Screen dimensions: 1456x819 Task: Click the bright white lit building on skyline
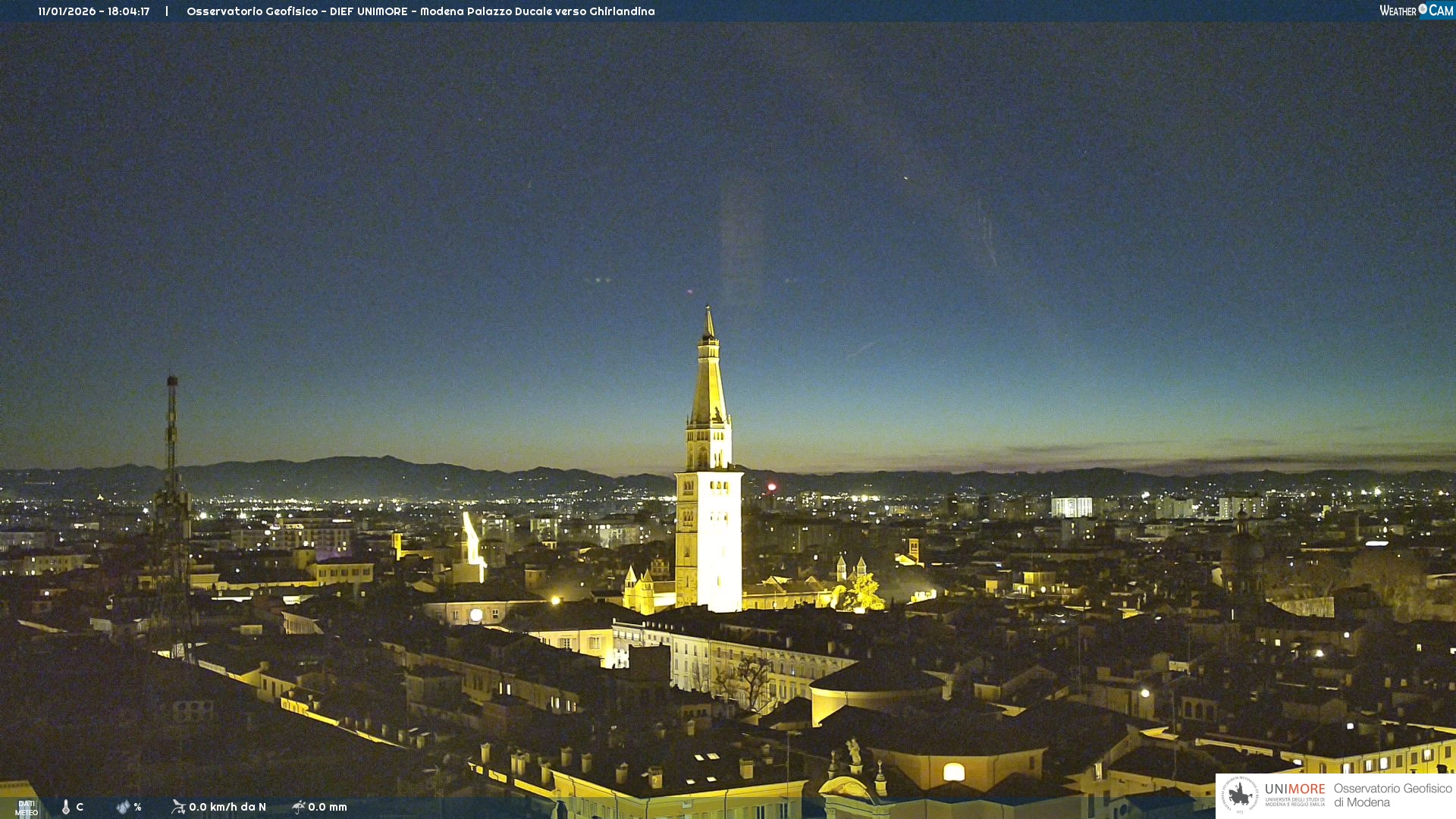point(1071,507)
